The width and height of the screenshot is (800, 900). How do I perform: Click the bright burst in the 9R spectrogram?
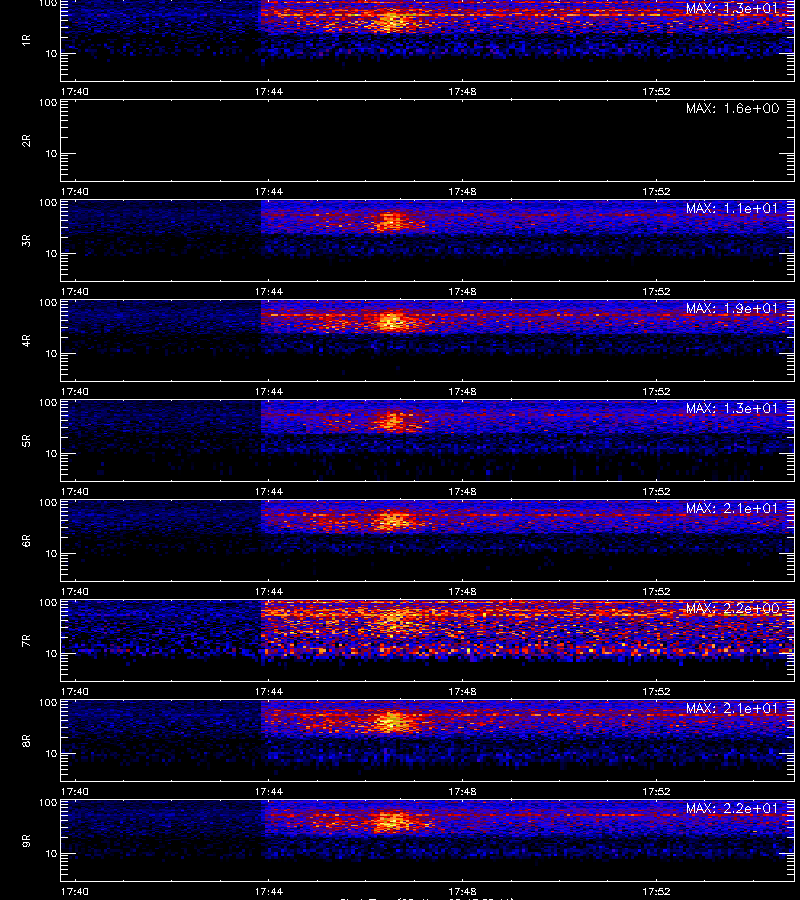click(391, 821)
